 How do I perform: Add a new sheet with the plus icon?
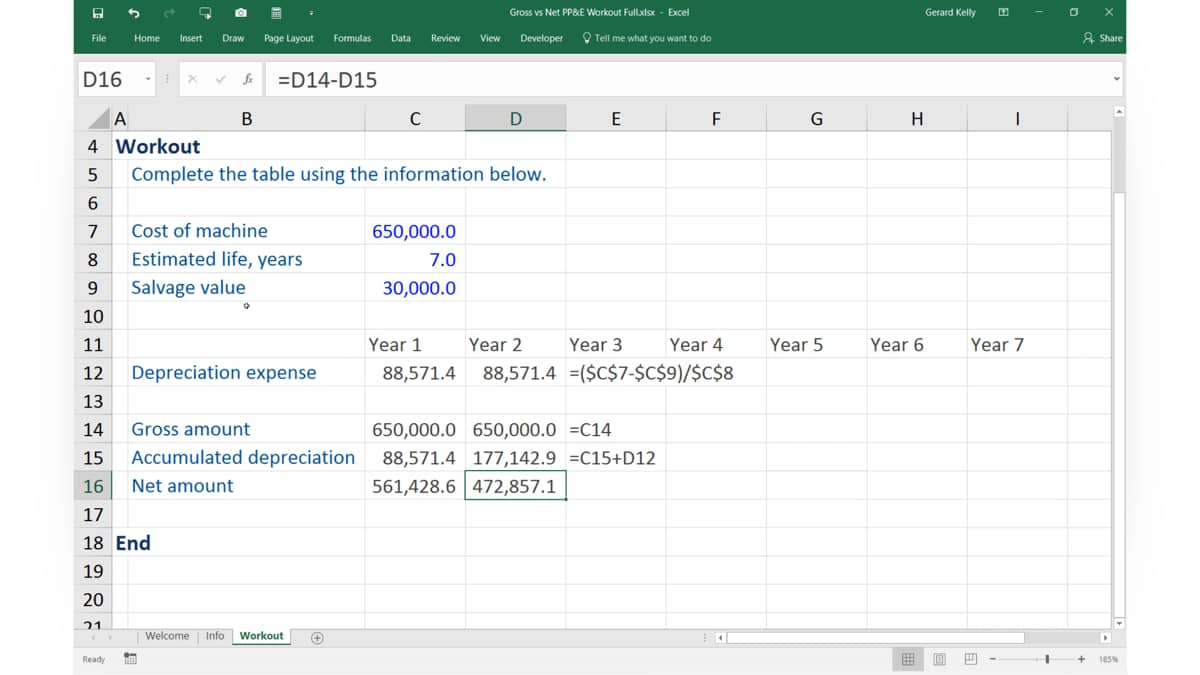(x=316, y=637)
